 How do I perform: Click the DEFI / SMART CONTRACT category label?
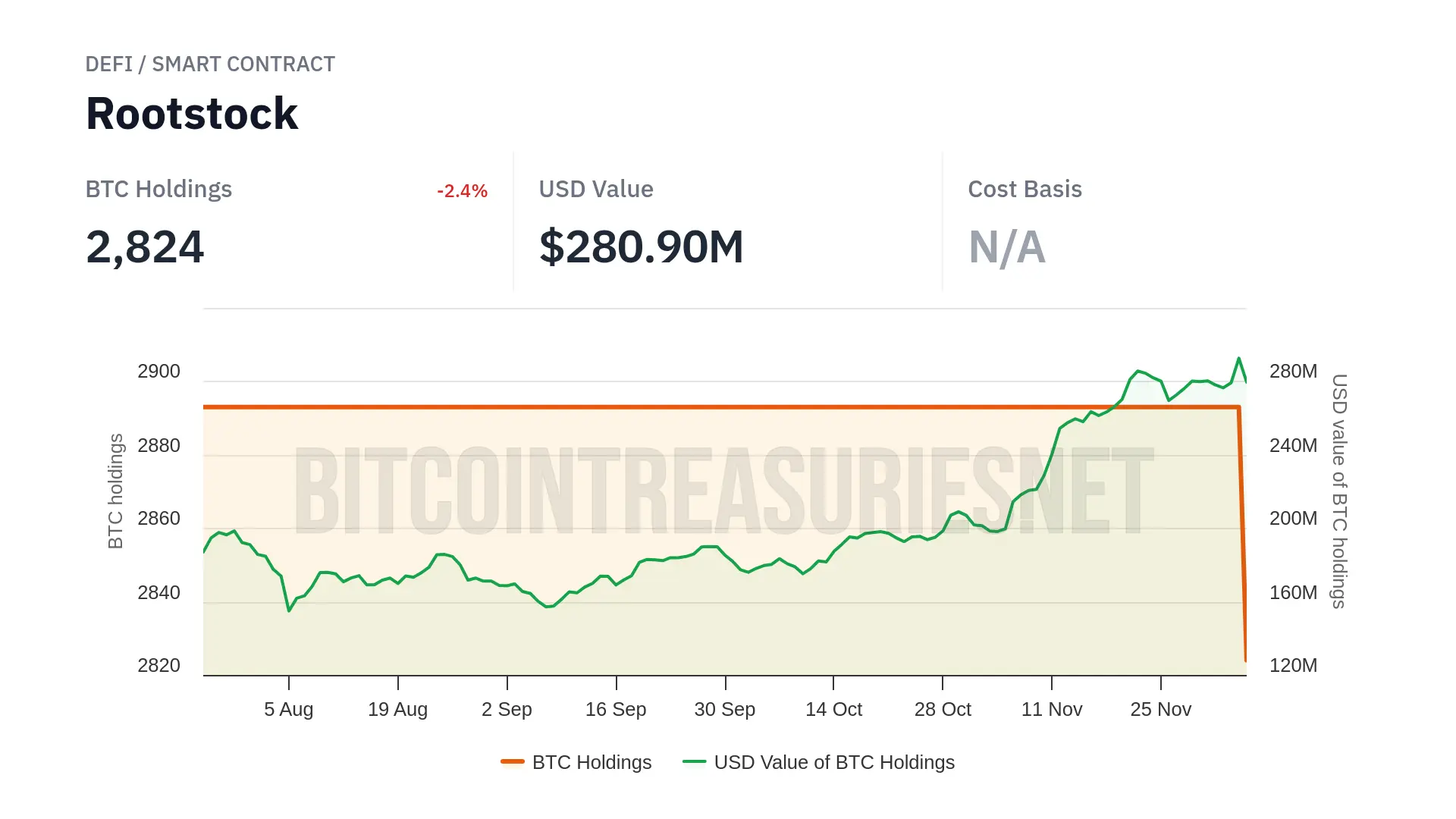click(x=210, y=64)
